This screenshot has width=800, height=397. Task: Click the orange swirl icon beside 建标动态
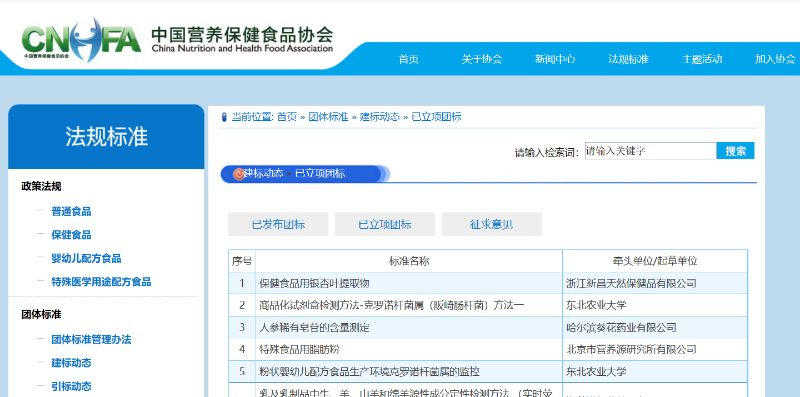[x=239, y=174]
